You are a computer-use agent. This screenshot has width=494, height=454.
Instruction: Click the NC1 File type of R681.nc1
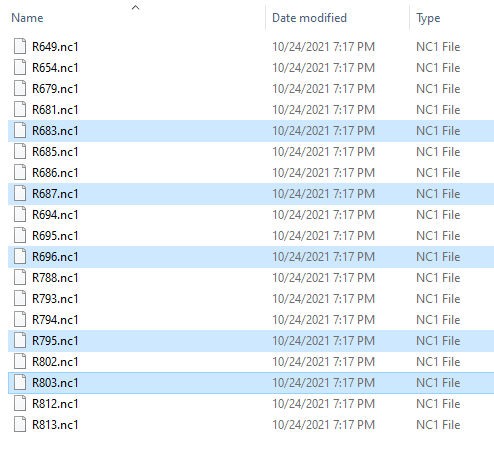pyautogui.click(x=438, y=110)
